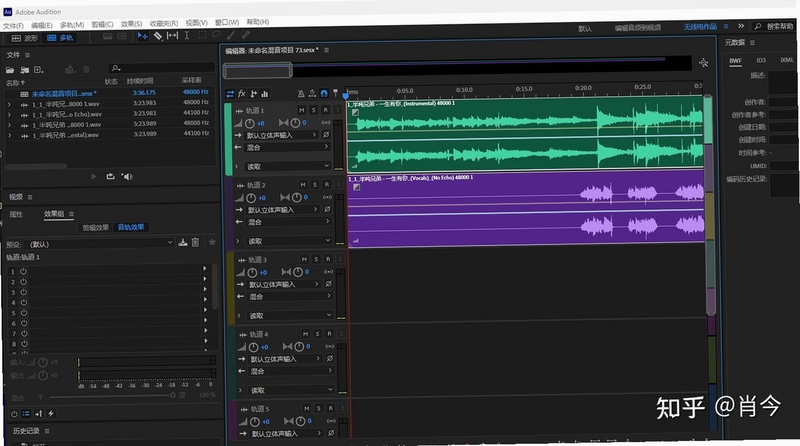Toggle the metronome icon

pyautogui.click(x=301, y=93)
